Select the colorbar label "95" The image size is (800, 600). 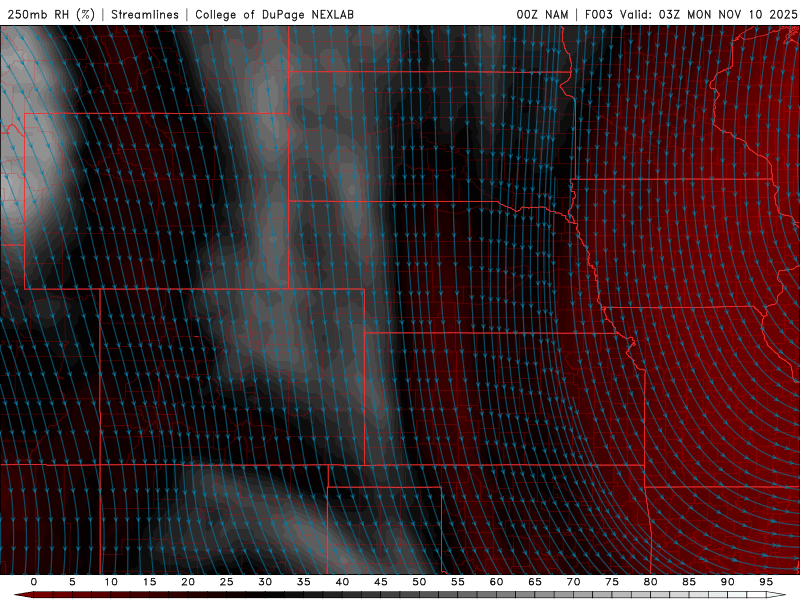pos(766,582)
